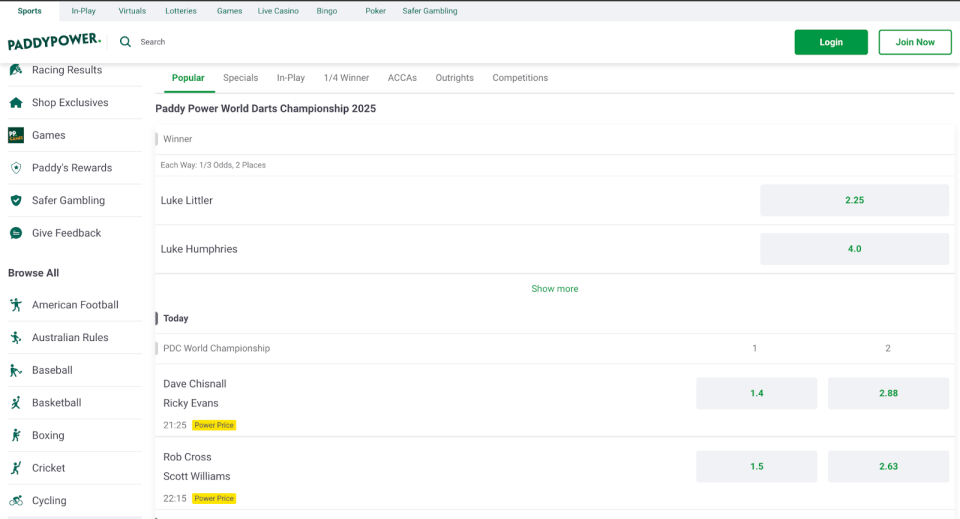960x519 pixels.
Task: Click the American Football player icon
Action: [x=16, y=305]
